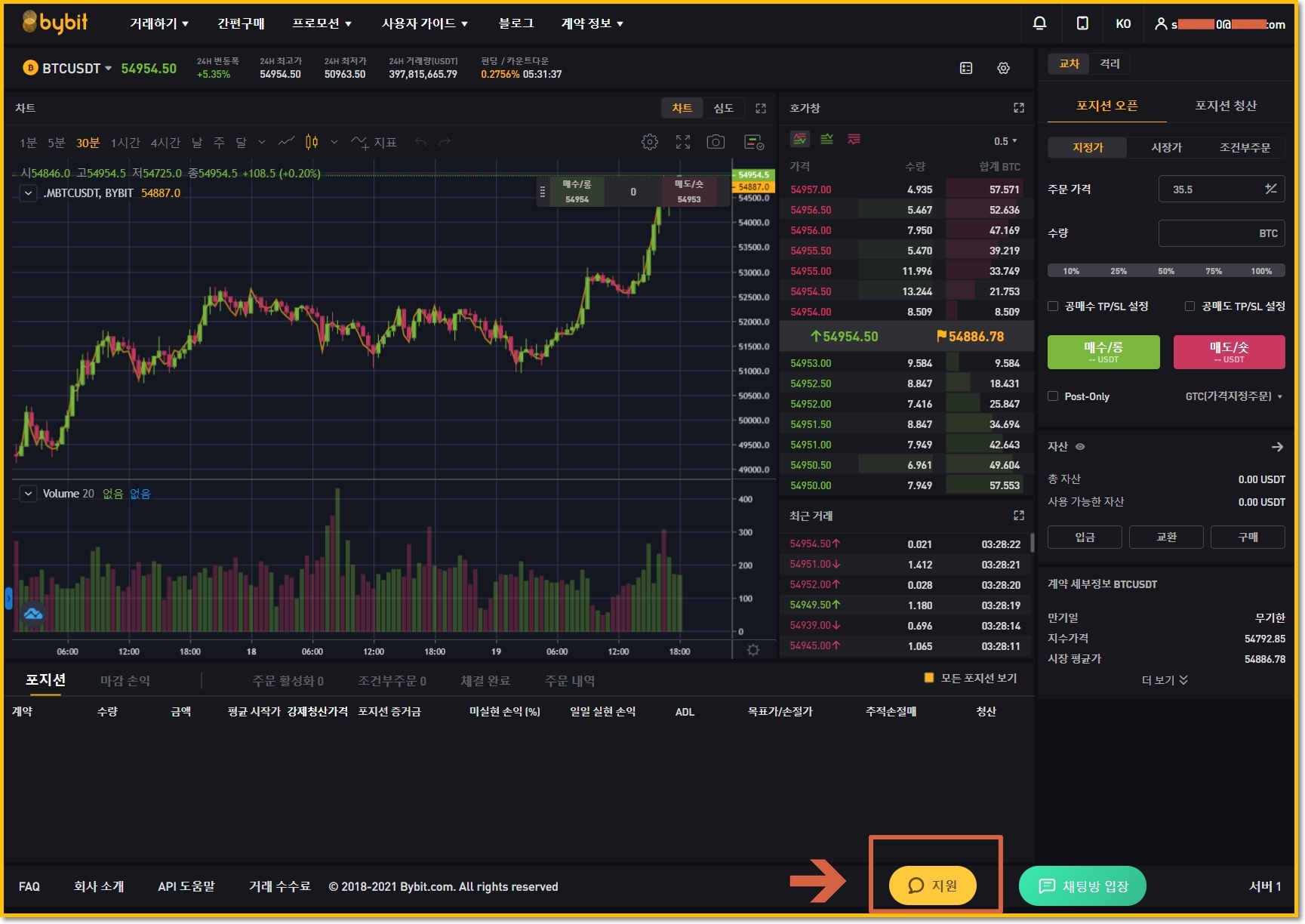Select the 시장가 order tab
1305x924 pixels.
(x=1166, y=147)
